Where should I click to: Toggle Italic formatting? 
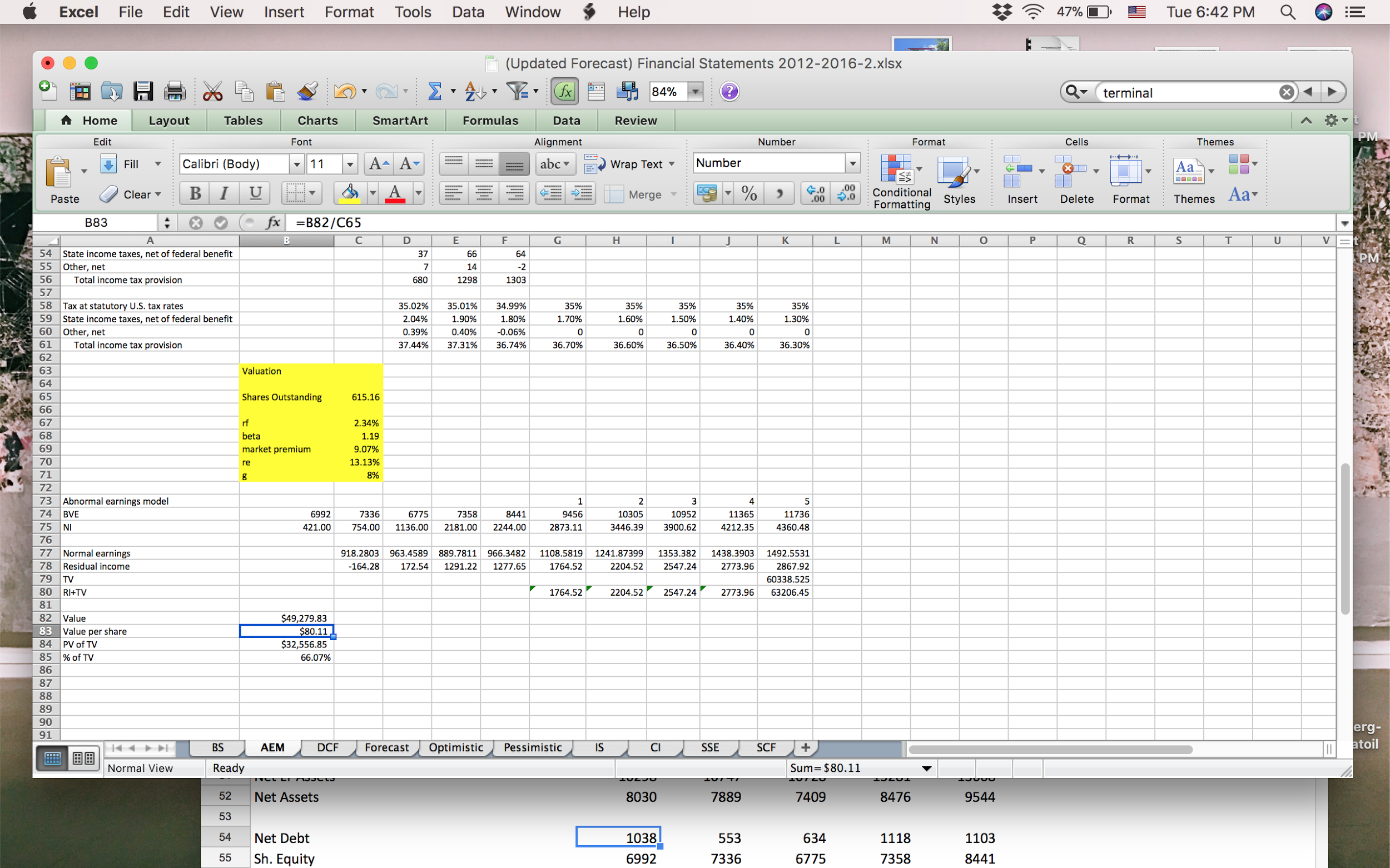pos(224,193)
